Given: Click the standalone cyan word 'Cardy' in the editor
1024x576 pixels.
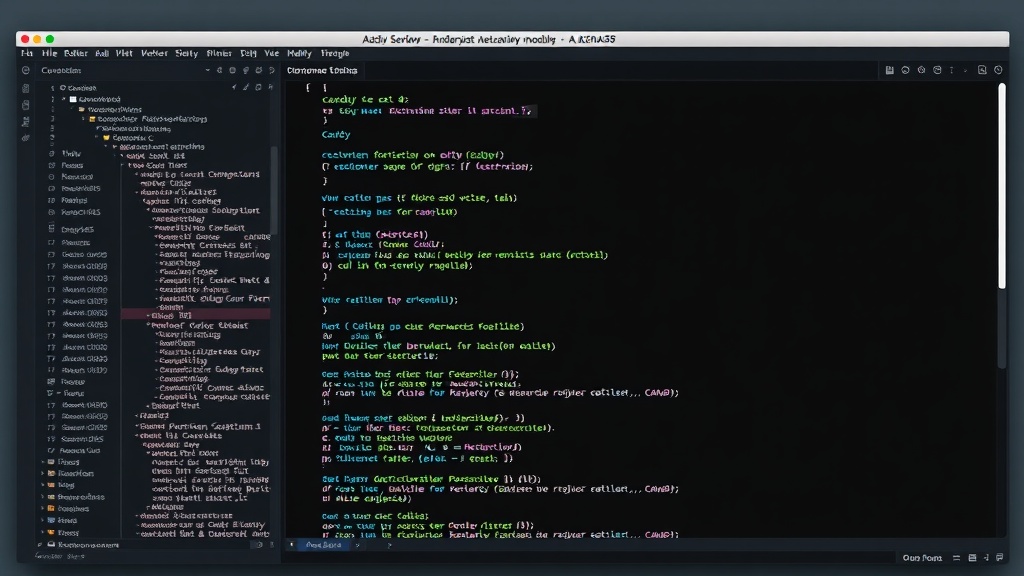Looking at the screenshot, I should point(336,135).
